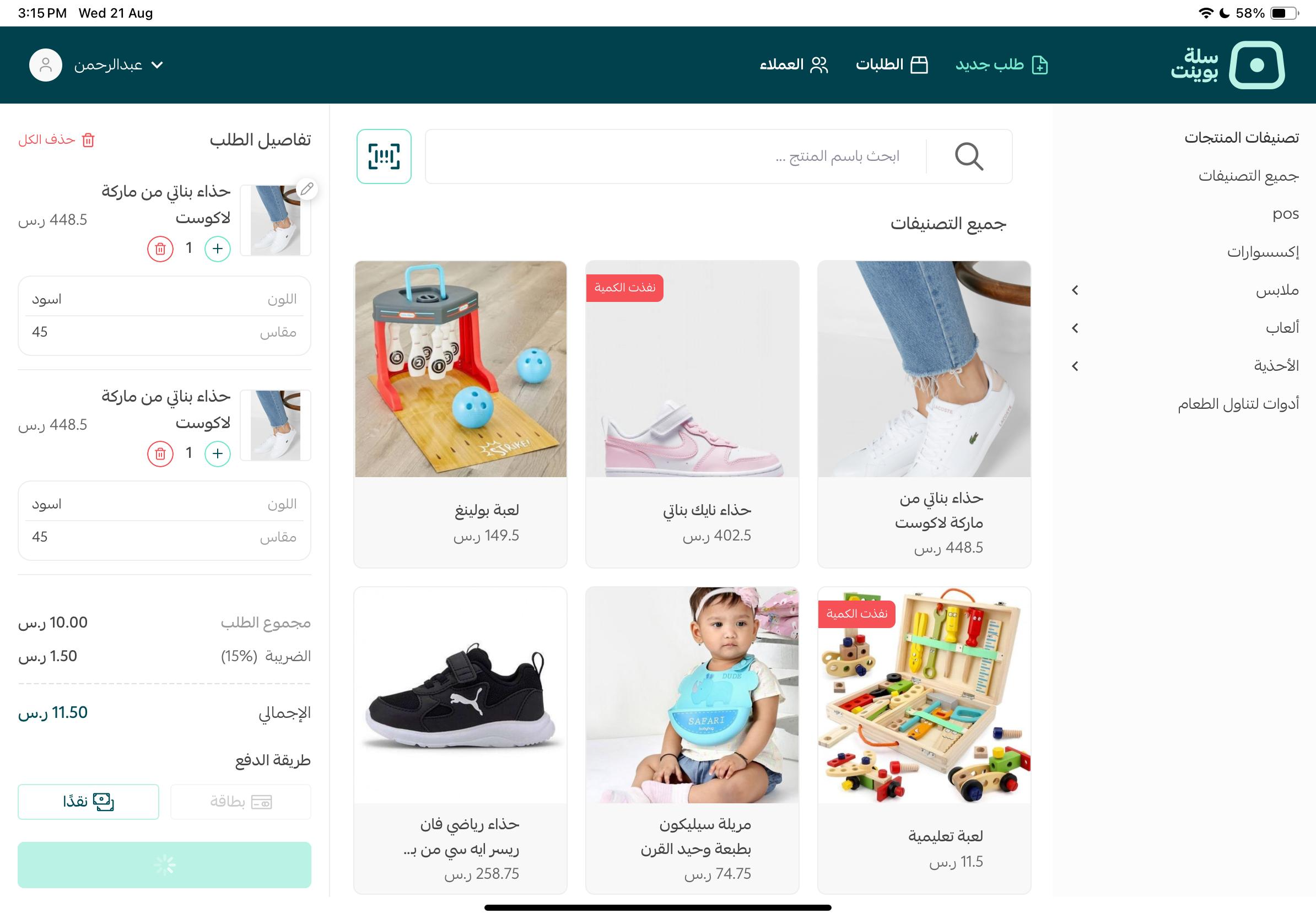This screenshot has width=1316, height=919.
Task: Increase quantity of the first cart item
Action: coord(218,248)
